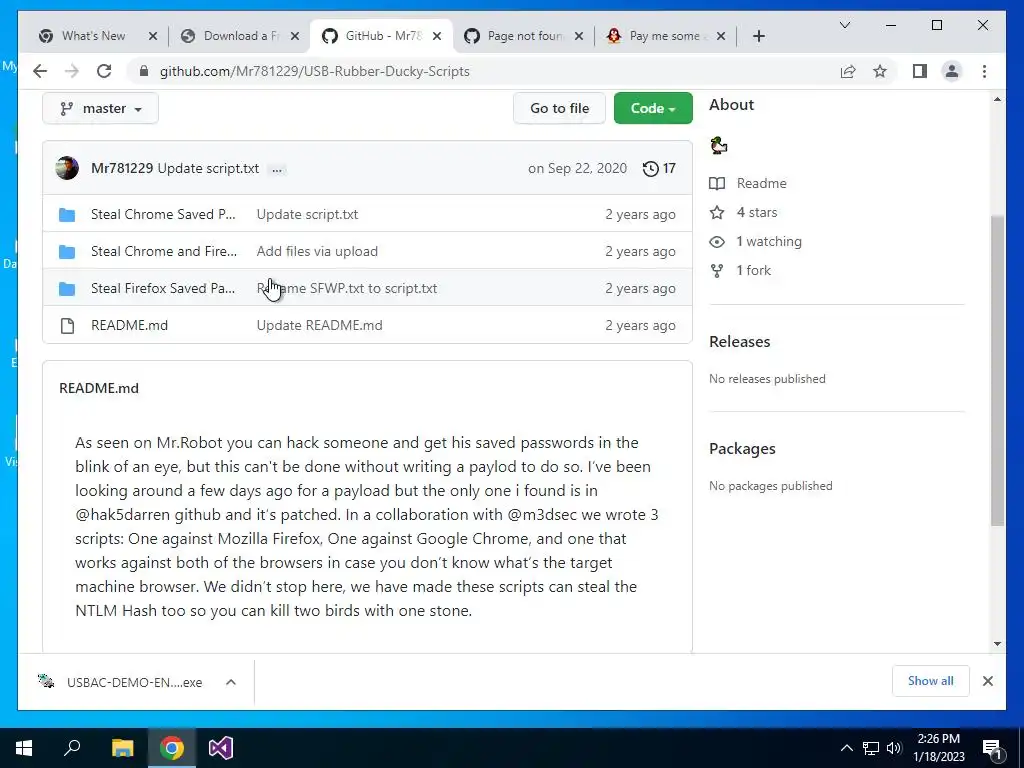Click folder icon for Steal Chrome and Fire

[67, 251]
